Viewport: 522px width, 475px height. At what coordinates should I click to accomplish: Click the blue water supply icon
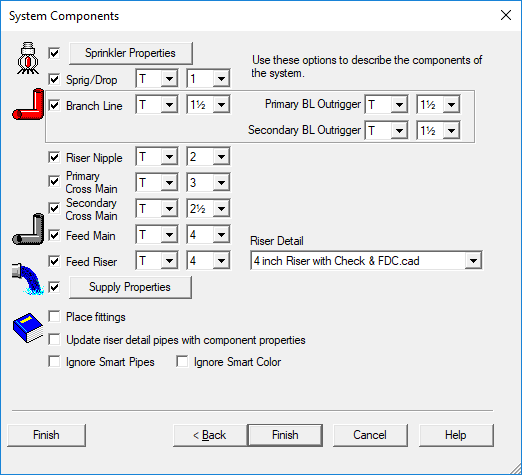click(28, 279)
